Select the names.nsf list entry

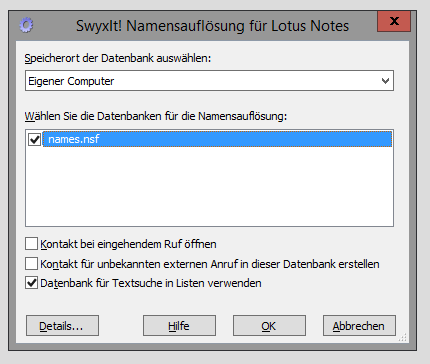click(x=217, y=139)
